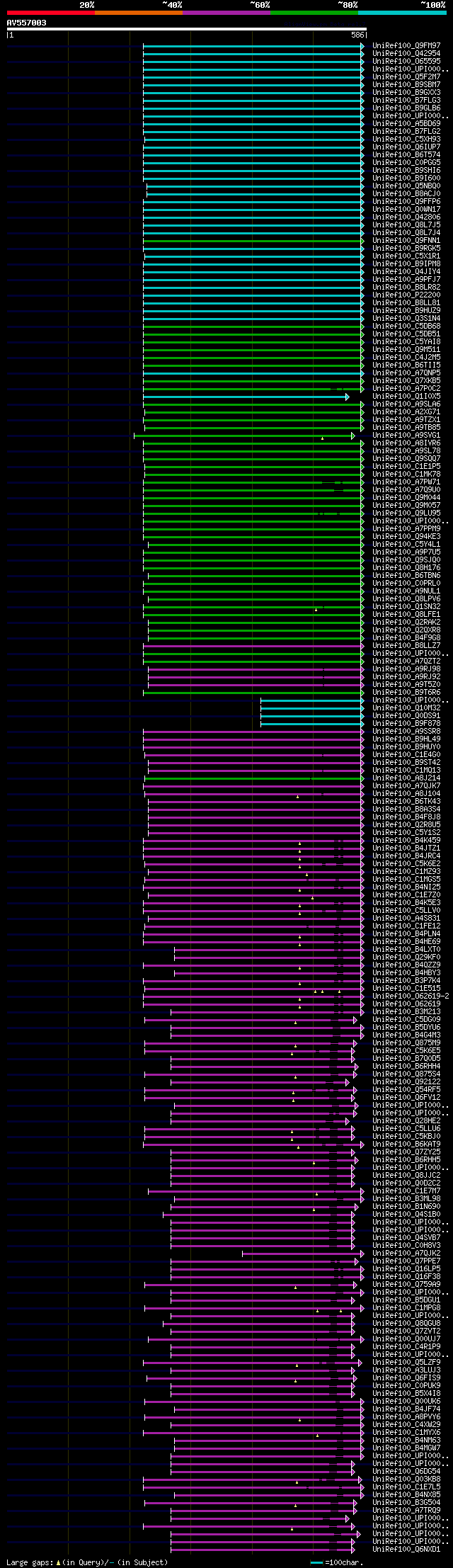Screen dimensions: 453x1568
Task: Select hit label UniRef100_B9GXX3
Action: click(406, 92)
